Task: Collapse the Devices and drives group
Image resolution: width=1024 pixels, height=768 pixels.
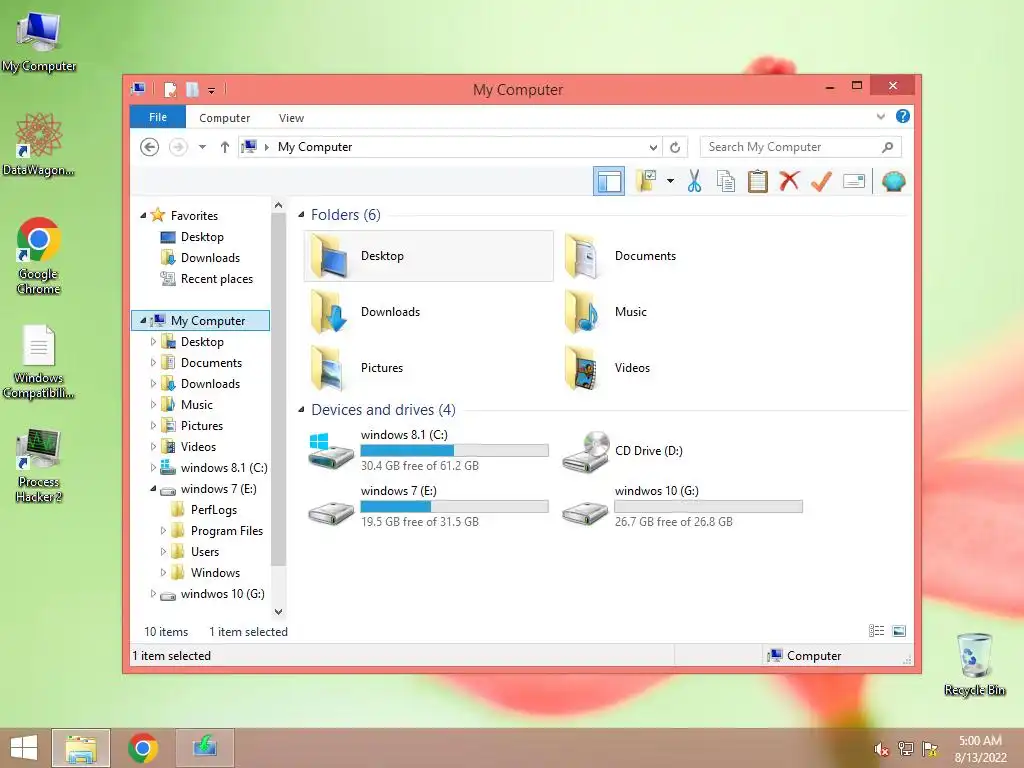Action: [x=301, y=409]
